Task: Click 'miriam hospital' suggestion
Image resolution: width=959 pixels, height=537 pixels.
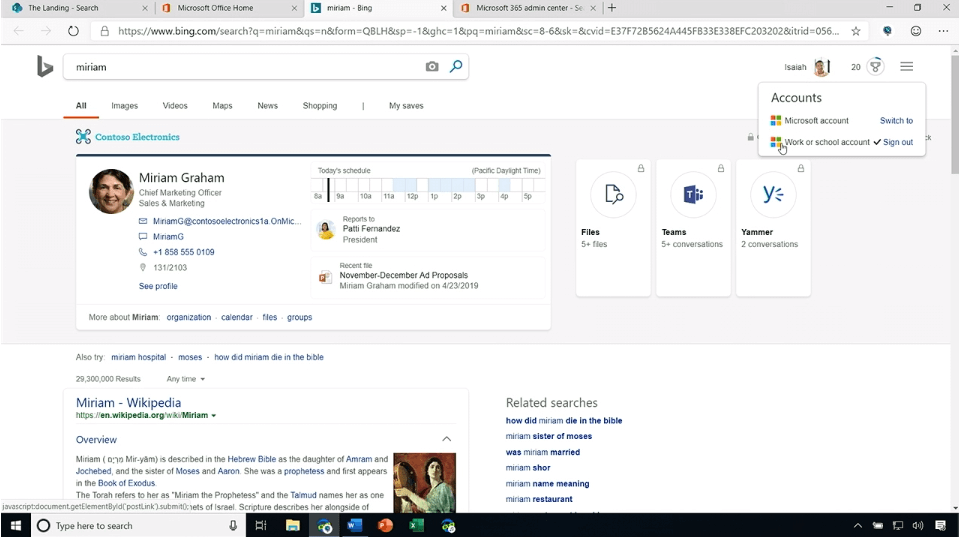Action: click(x=138, y=357)
